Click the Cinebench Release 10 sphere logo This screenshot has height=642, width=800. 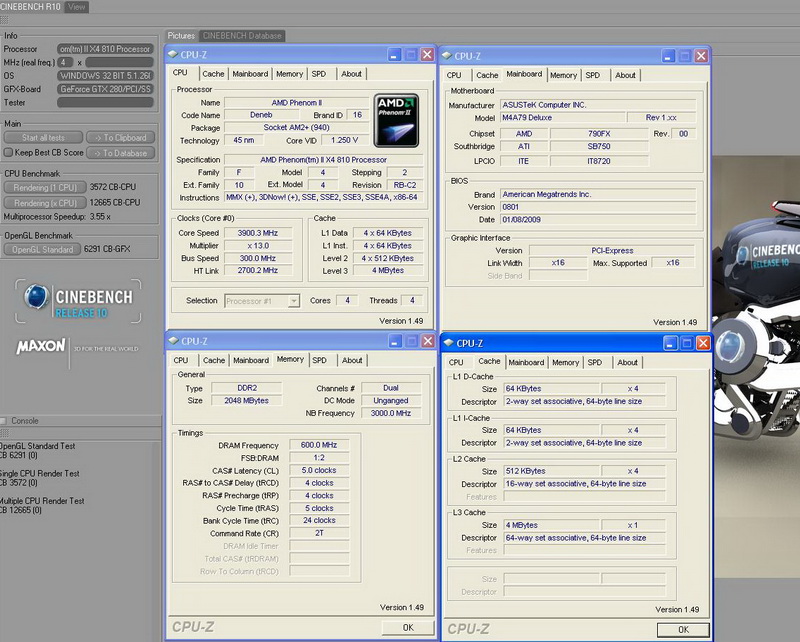tap(37, 296)
